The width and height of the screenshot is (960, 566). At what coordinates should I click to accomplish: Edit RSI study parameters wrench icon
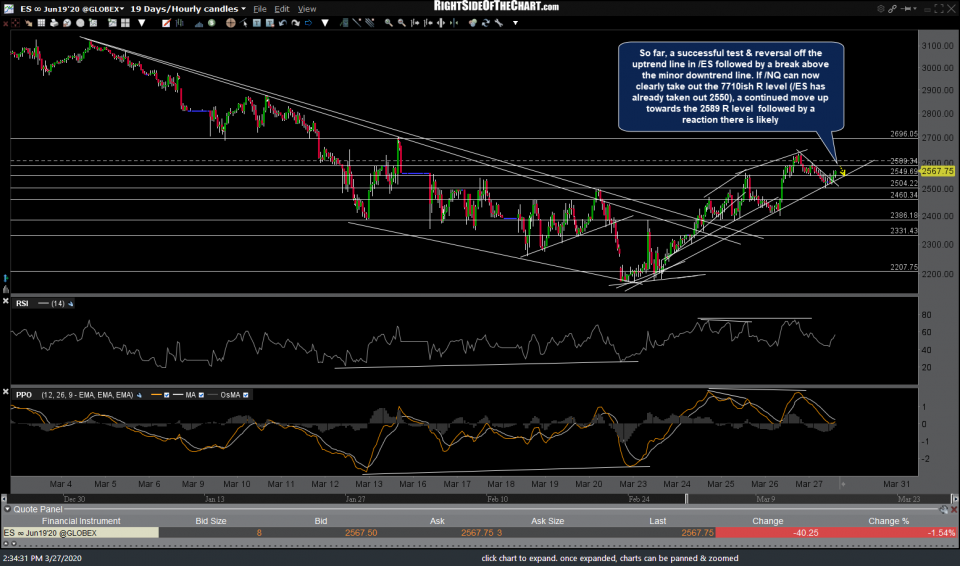tap(70, 304)
